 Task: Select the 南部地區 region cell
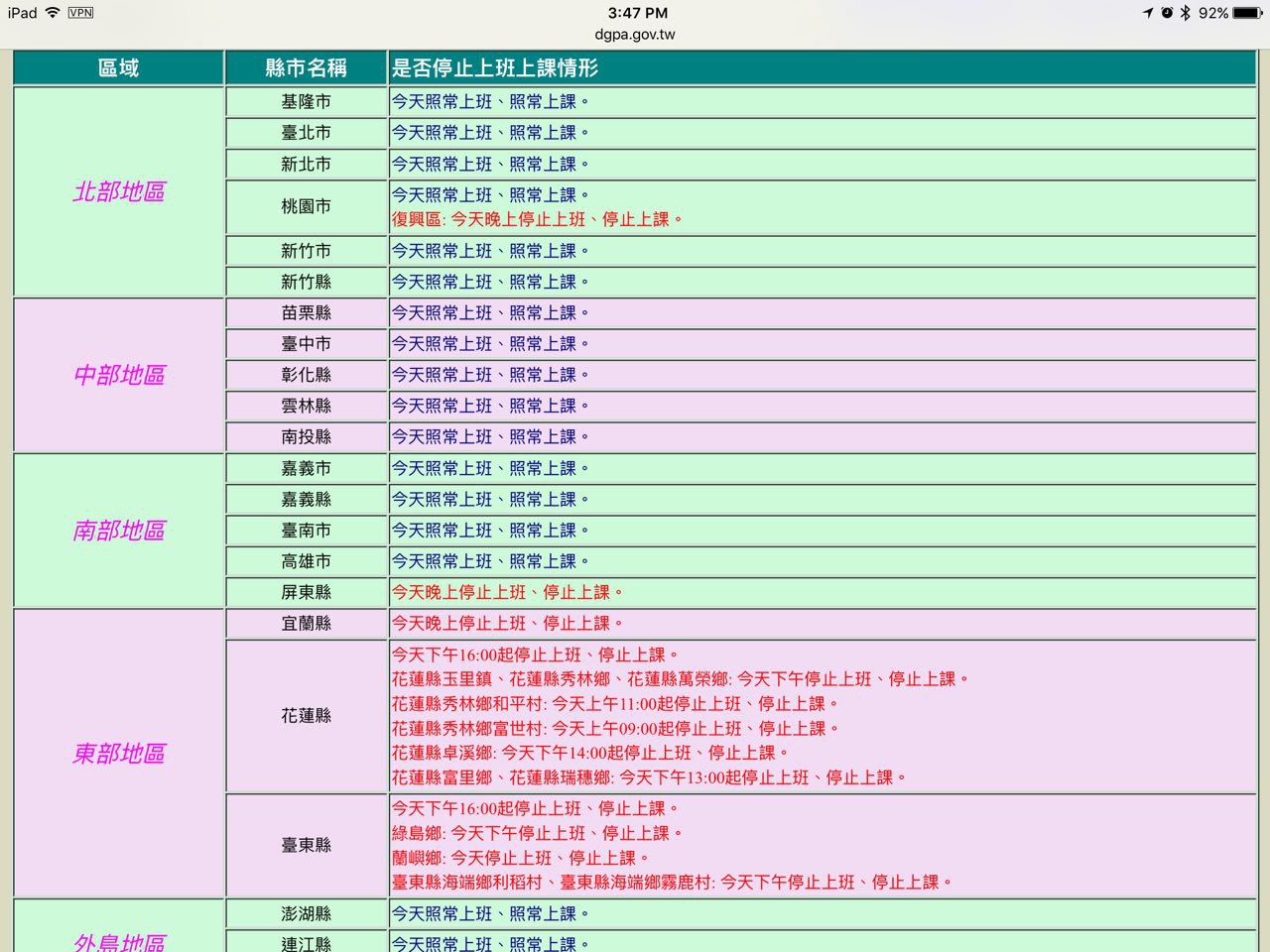click(119, 531)
